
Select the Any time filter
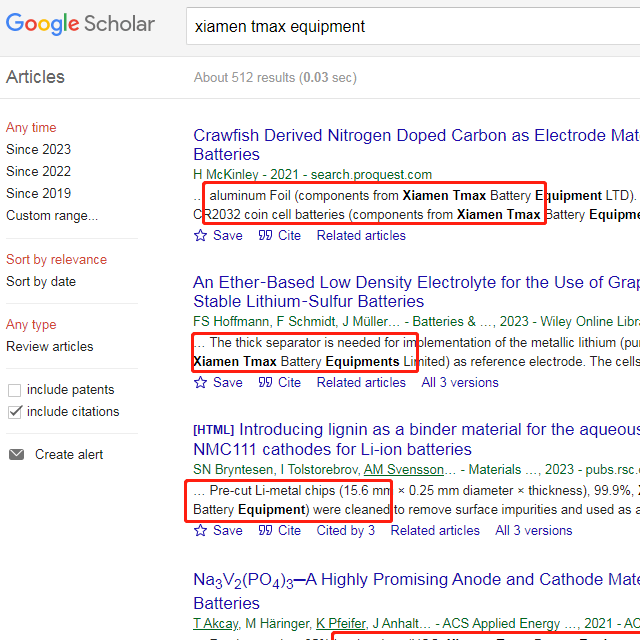pyautogui.click(x=31, y=127)
